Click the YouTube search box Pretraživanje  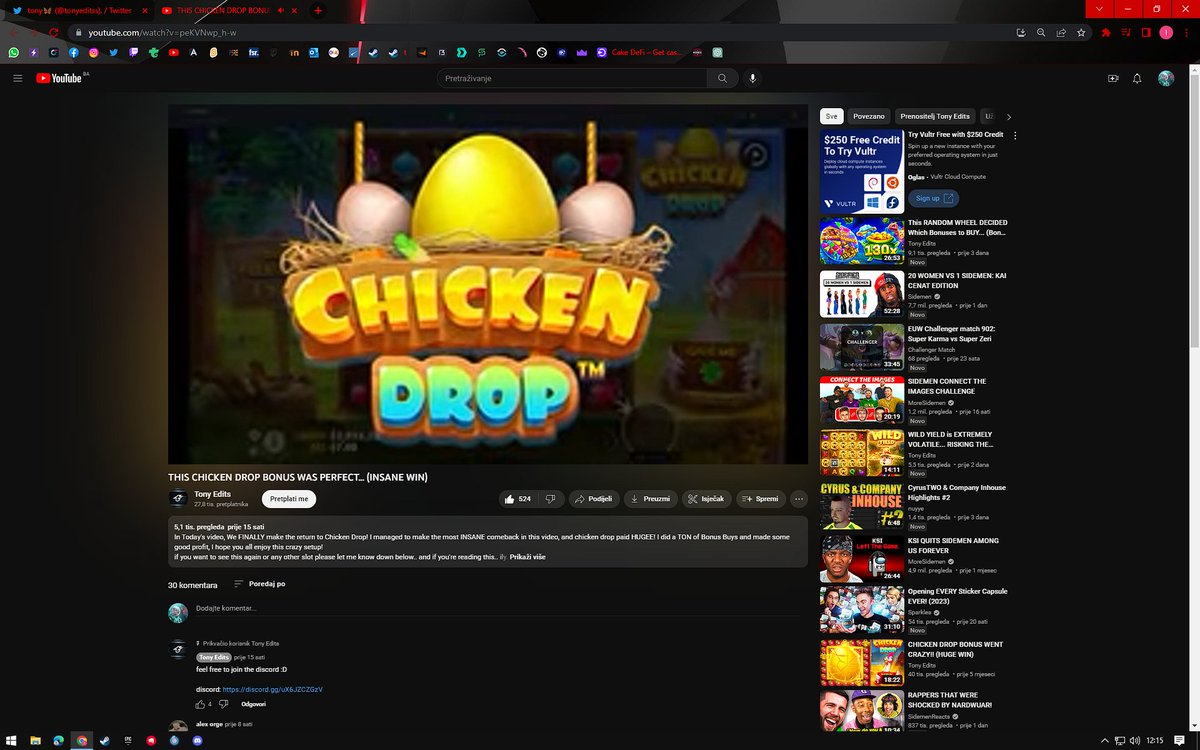tap(572, 78)
